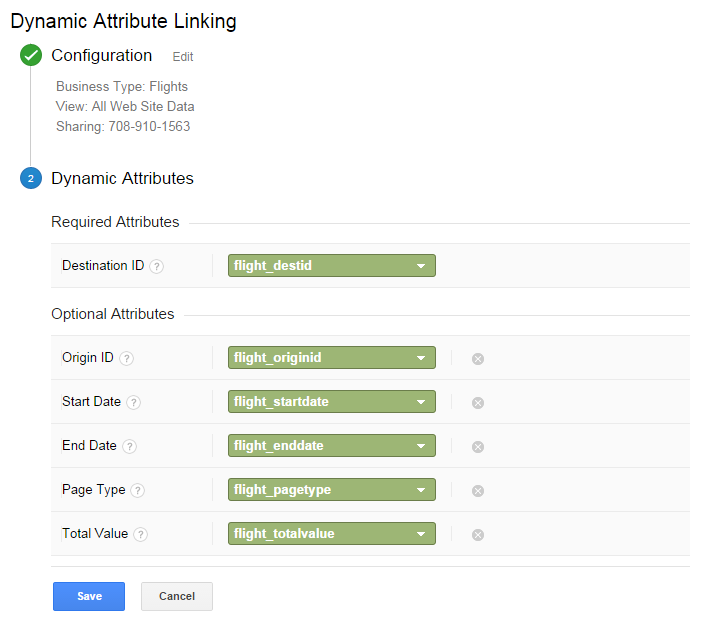The width and height of the screenshot is (726, 628).
Task: Click the Page Type help icon
Action: [x=138, y=490]
